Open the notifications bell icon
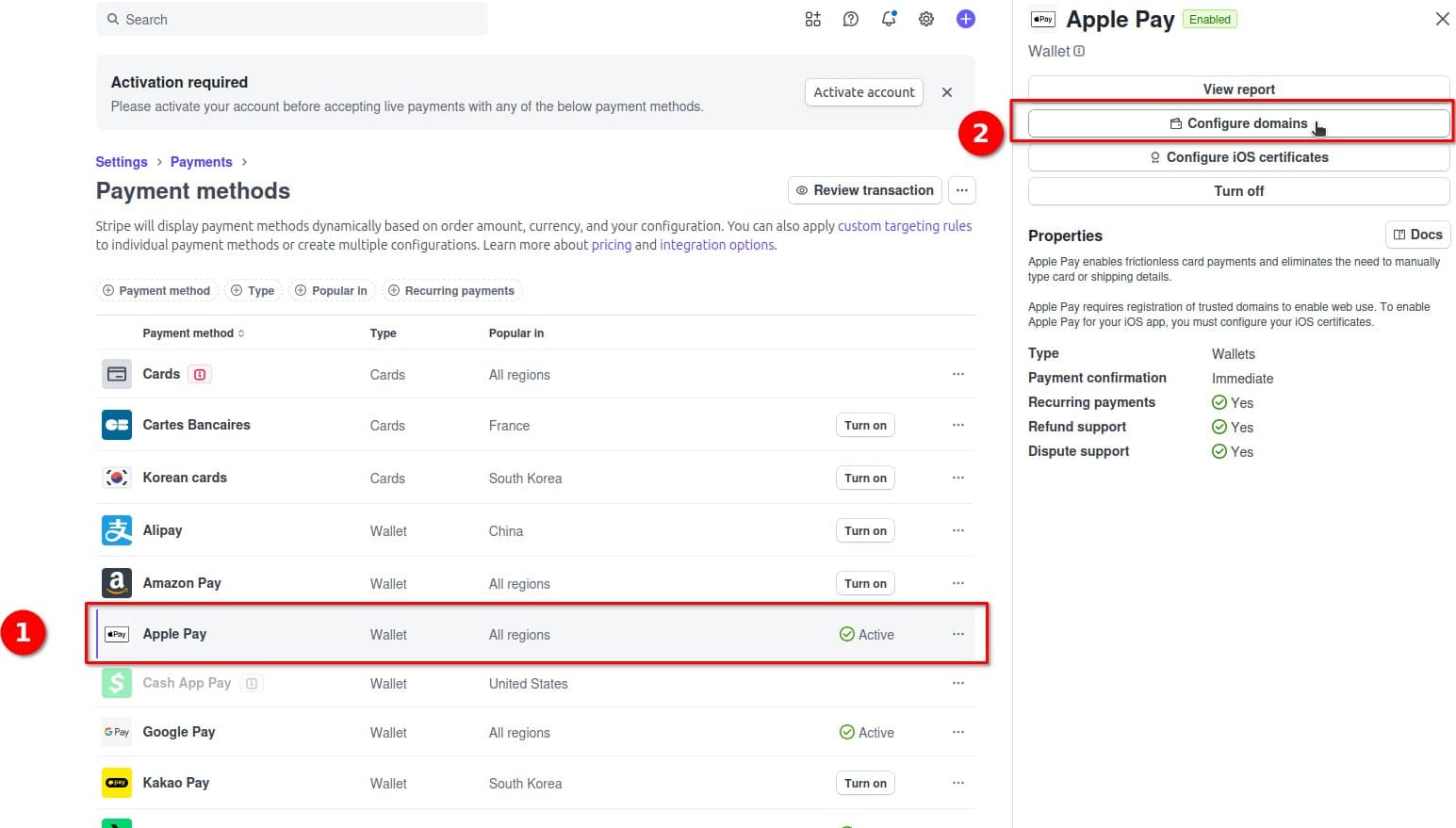 click(x=889, y=19)
